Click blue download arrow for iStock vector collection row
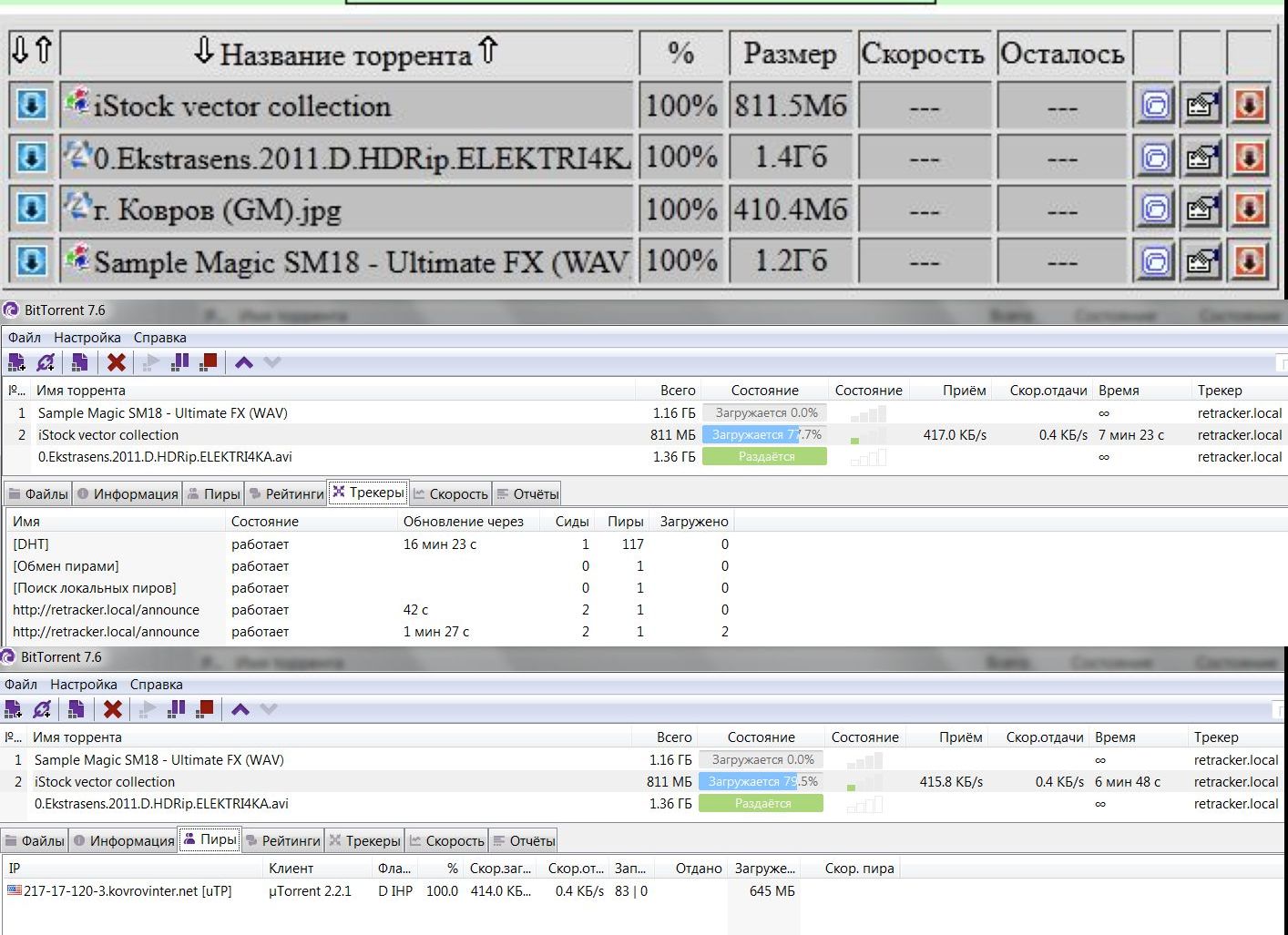Viewport: 1288px width, 935px height. (x=32, y=106)
